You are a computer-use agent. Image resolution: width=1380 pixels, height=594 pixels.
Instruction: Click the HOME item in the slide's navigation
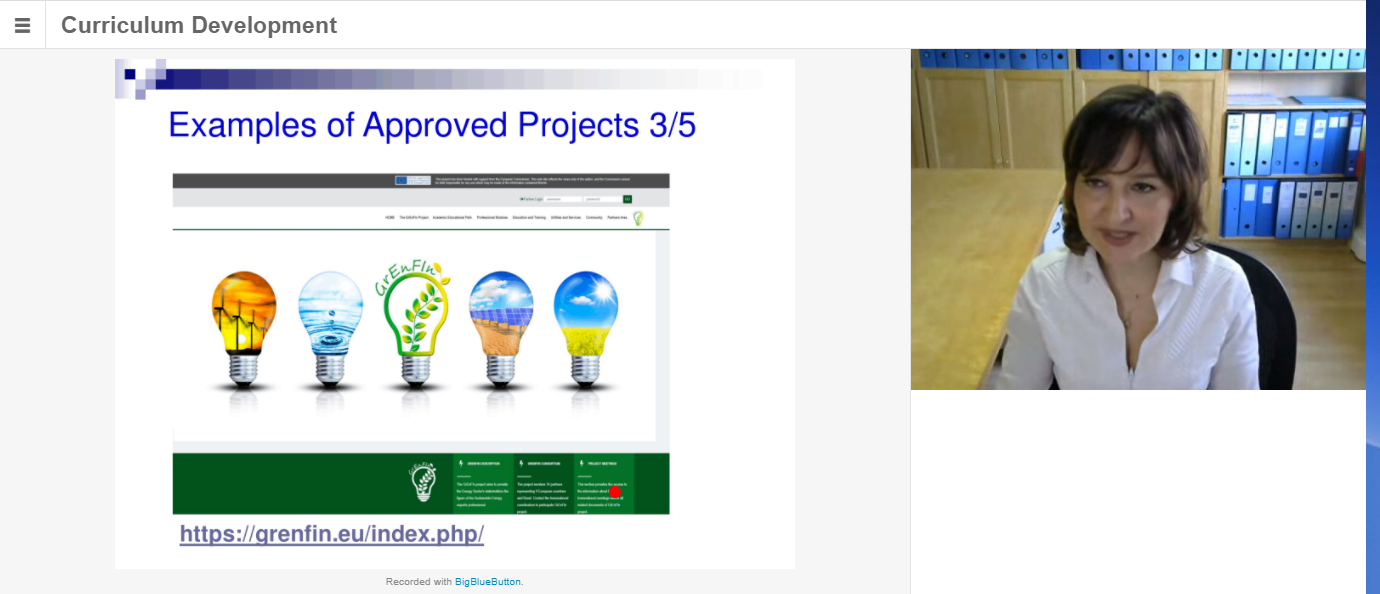coord(390,217)
